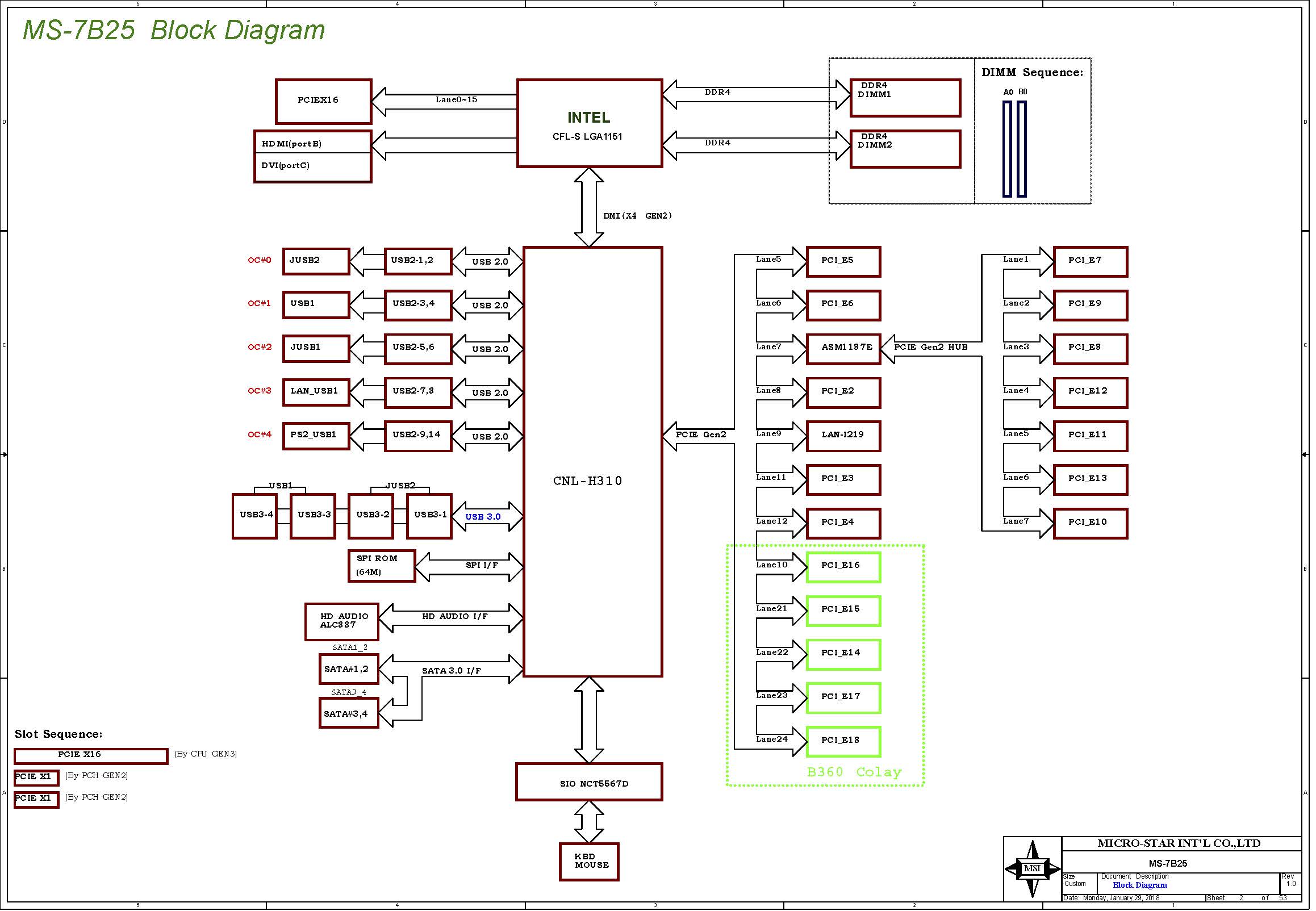Screen dimensions: 1316x911
Task: Click the Lane0~15 arrow label
Action: click(x=456, y=99)
